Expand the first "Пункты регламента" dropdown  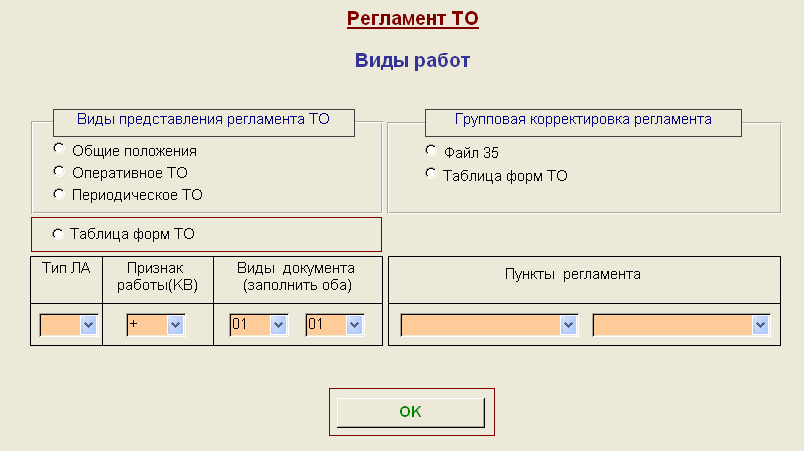(569, 325)
